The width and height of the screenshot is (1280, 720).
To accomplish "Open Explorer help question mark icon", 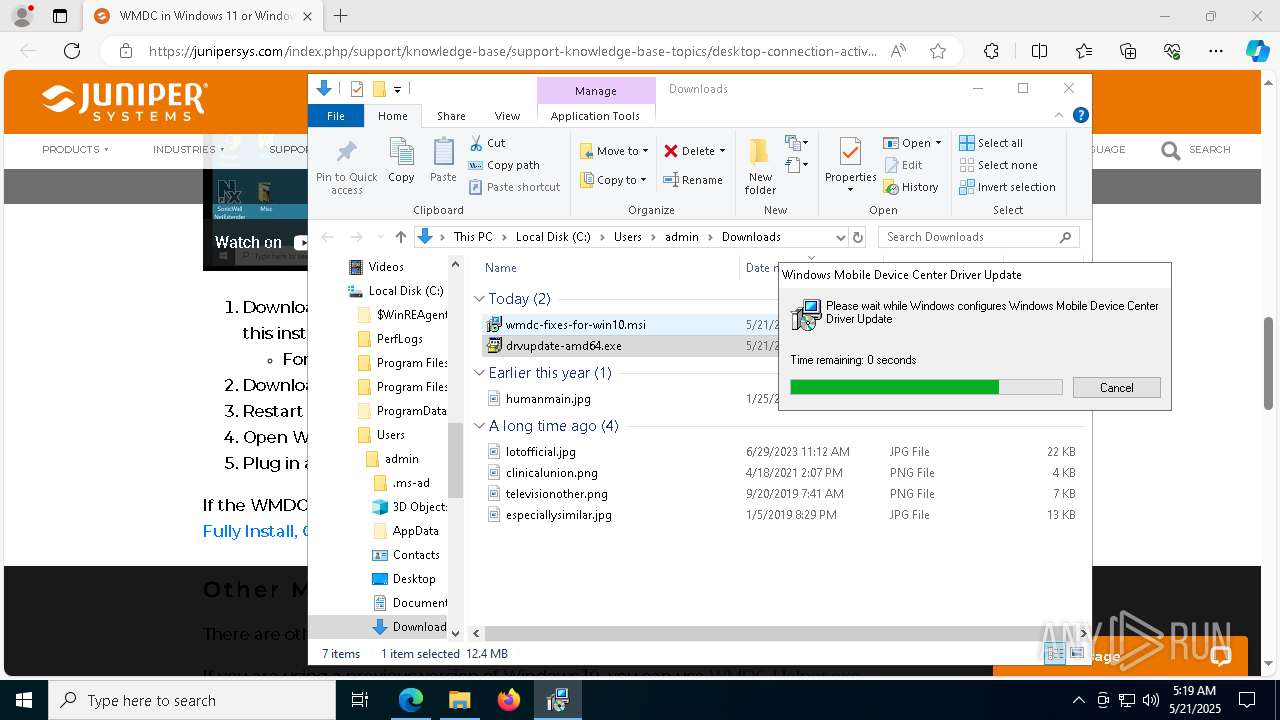I will click(x=1080, y=116).
